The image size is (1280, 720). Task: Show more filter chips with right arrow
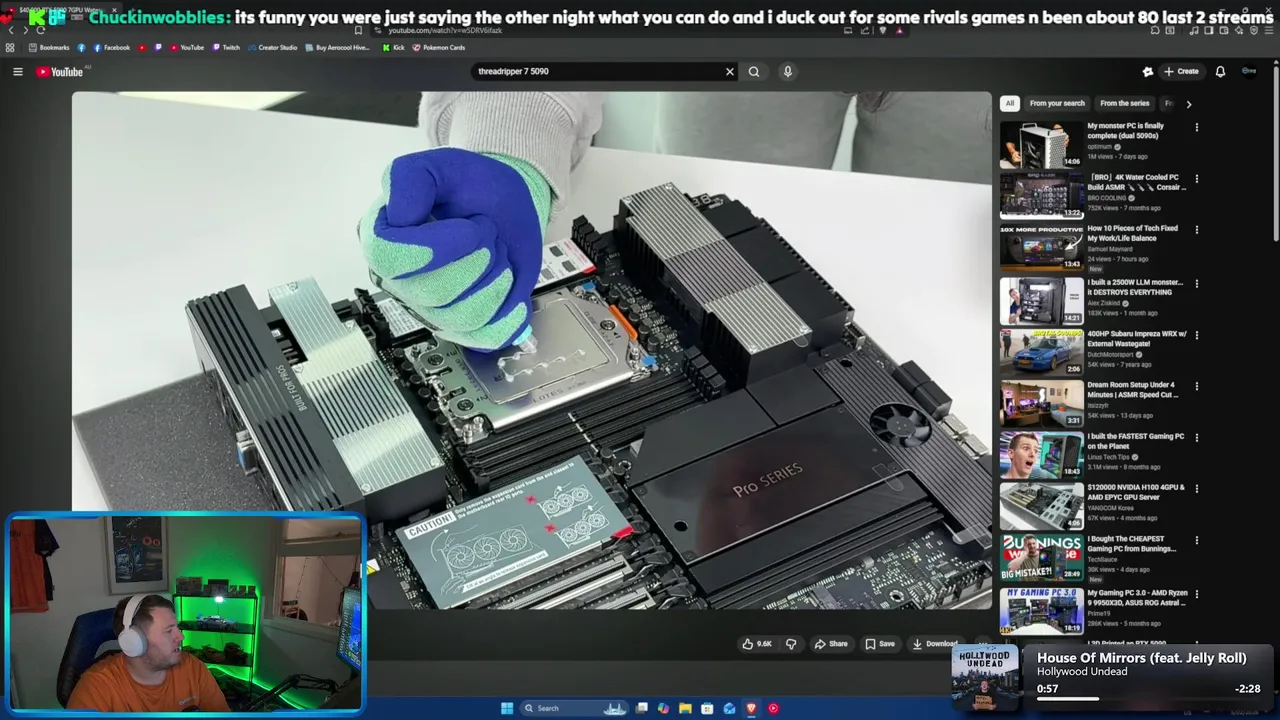point(1188,104)
